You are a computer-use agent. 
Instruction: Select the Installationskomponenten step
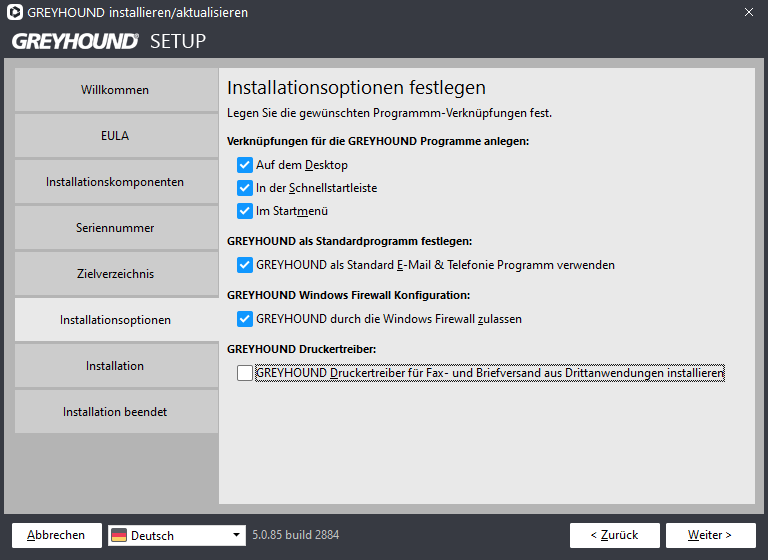coord(117,182)
